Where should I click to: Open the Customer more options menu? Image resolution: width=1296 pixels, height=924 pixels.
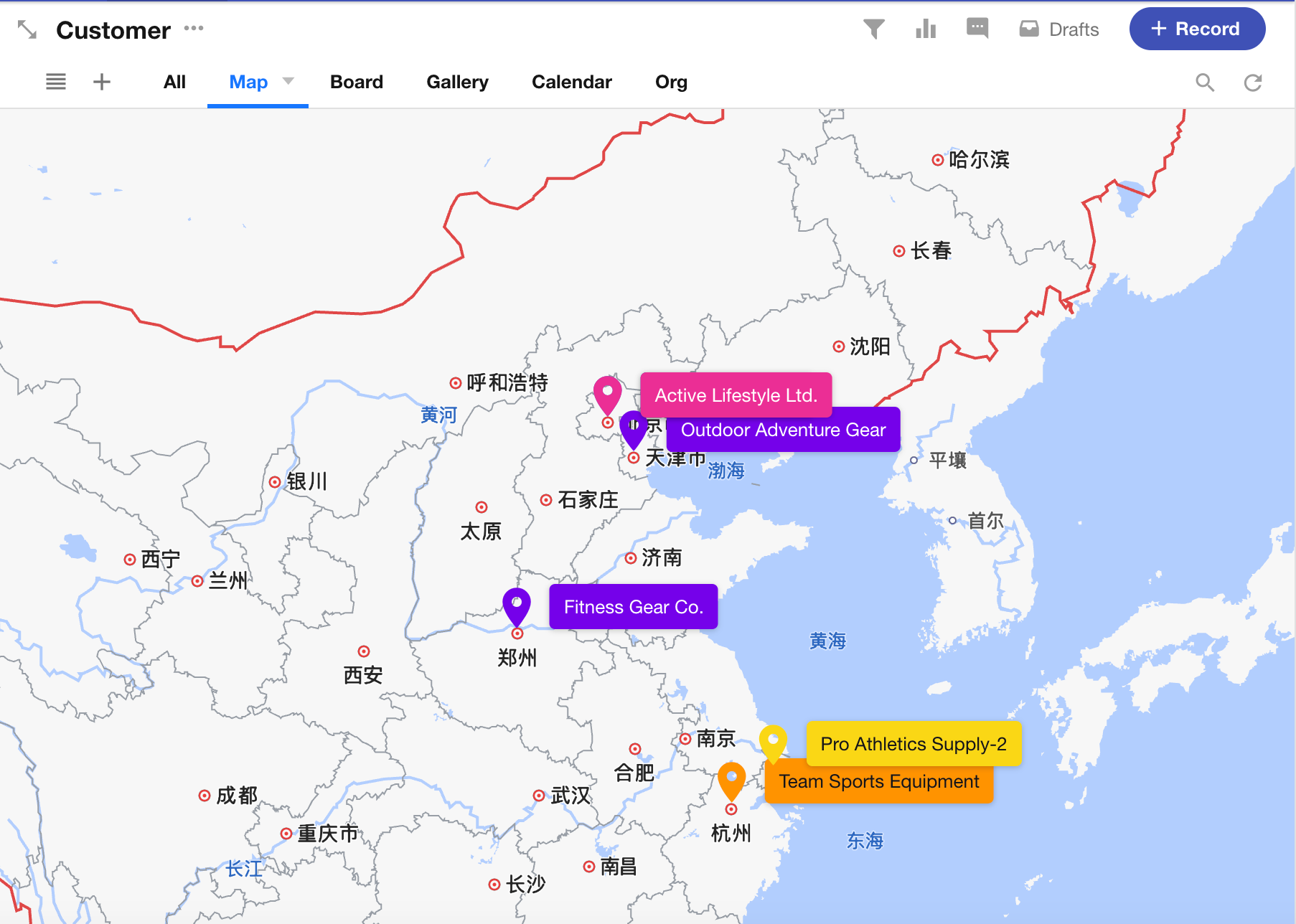point(194,29)
